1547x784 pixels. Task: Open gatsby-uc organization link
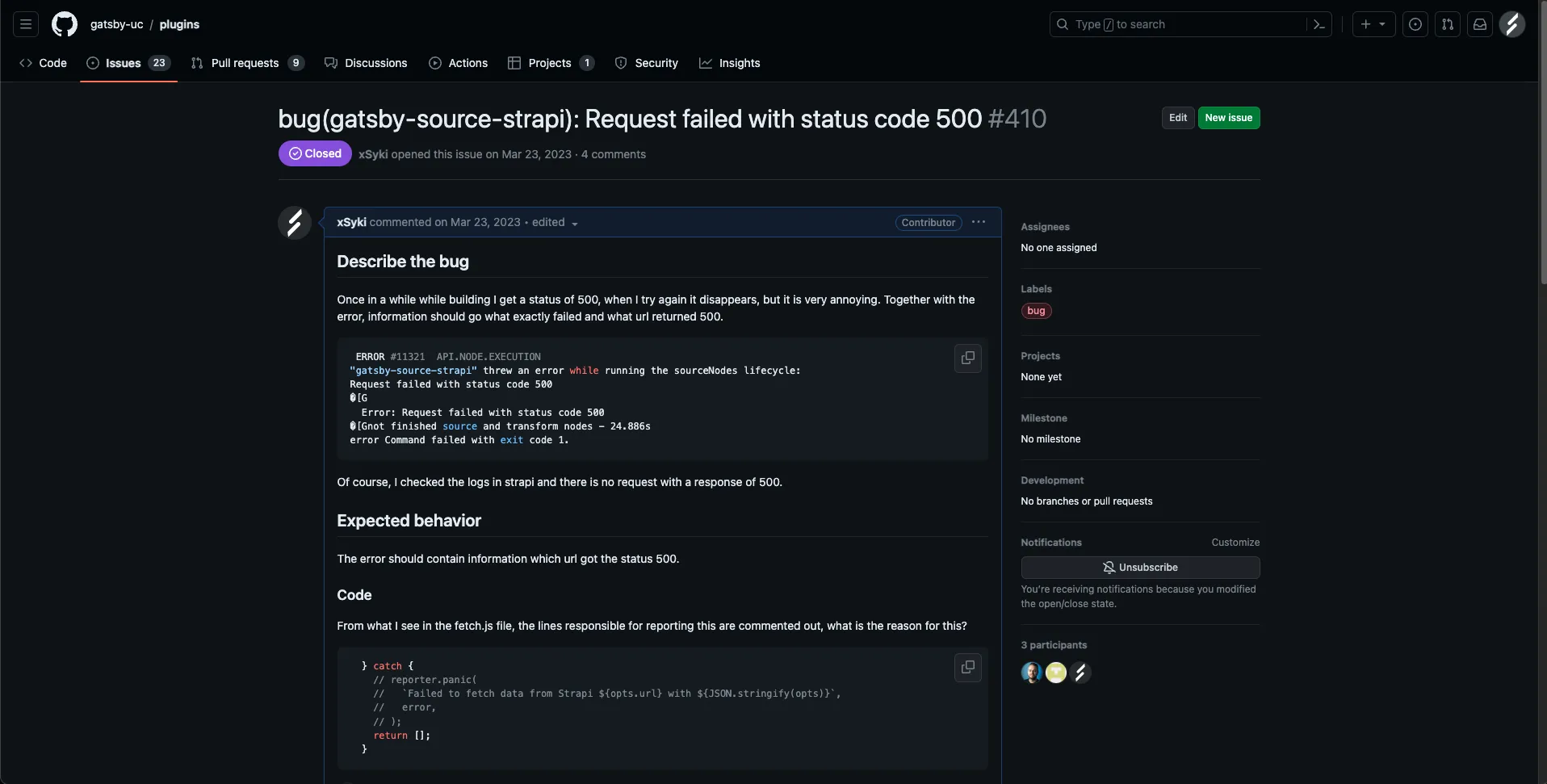tap(116, 24)
